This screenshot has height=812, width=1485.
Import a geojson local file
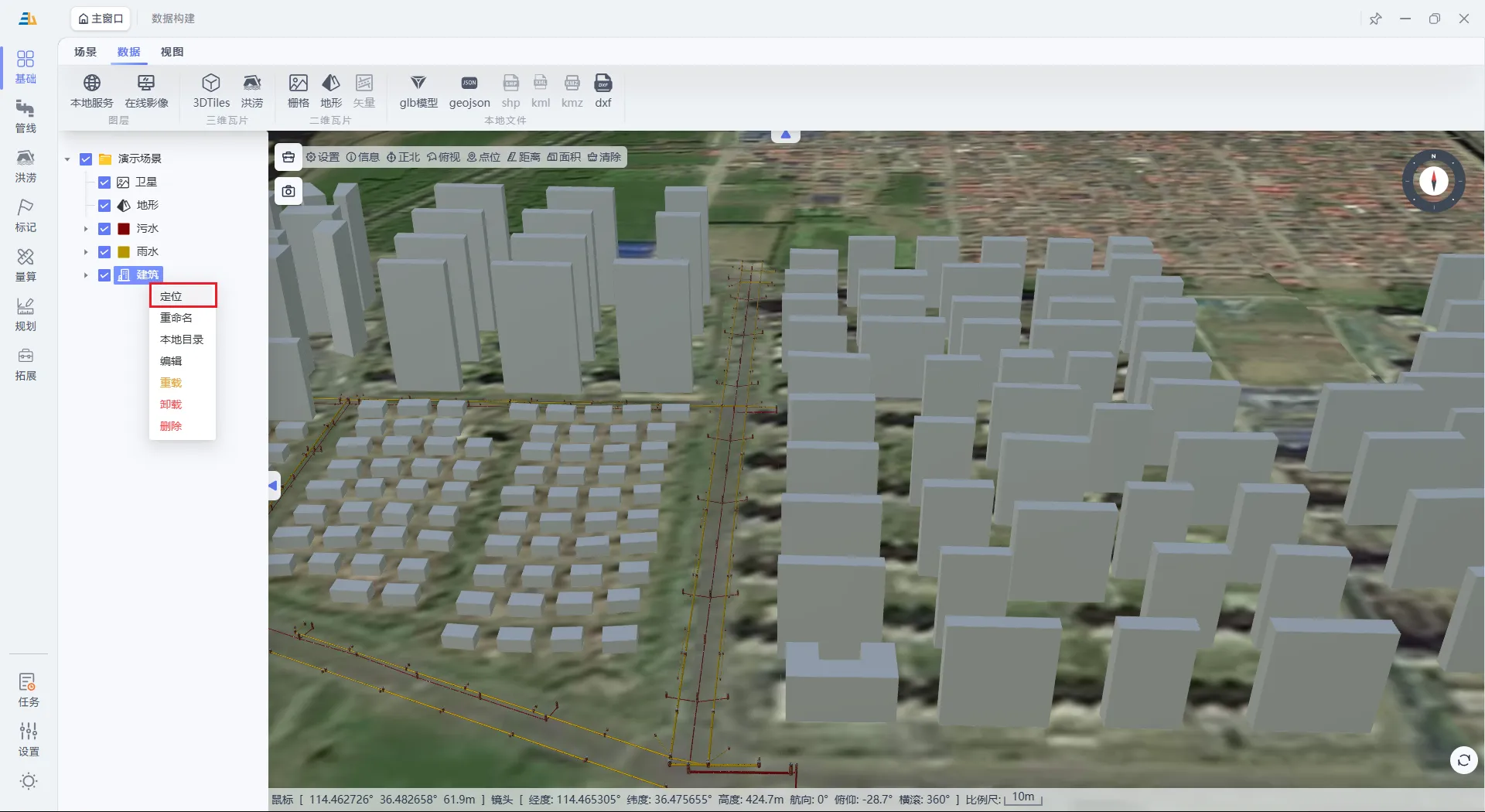pos(469,90)
